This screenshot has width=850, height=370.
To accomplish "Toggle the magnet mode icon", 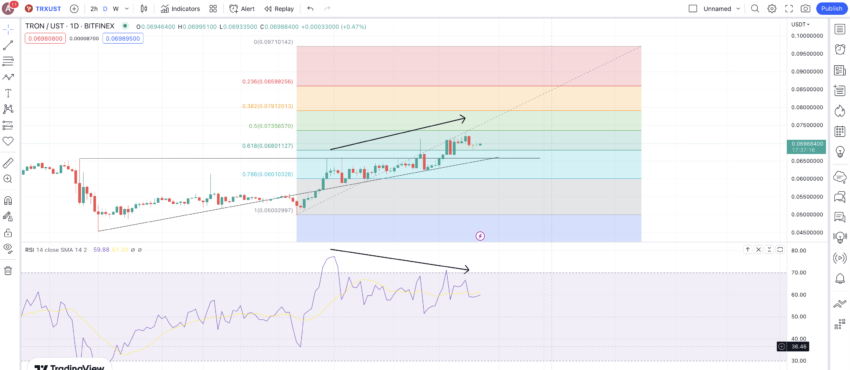I will tap(8, 200).
